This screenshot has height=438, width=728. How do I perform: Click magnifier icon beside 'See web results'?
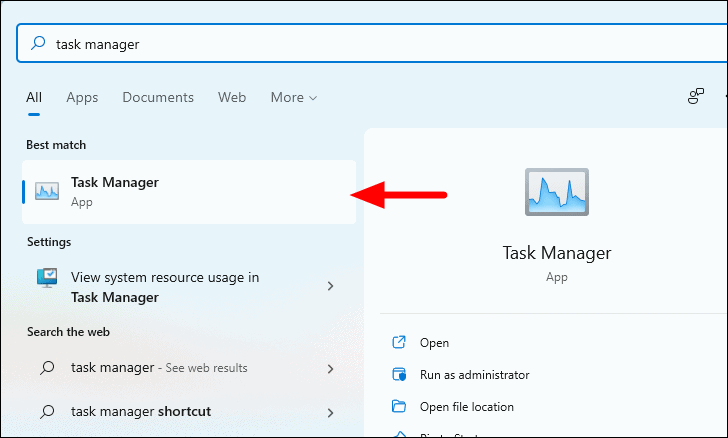(47, 368)
